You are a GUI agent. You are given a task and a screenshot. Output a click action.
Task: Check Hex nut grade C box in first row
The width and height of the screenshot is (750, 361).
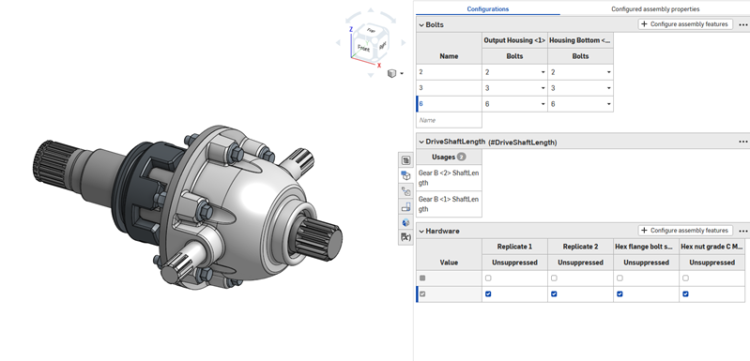point(685,278)
